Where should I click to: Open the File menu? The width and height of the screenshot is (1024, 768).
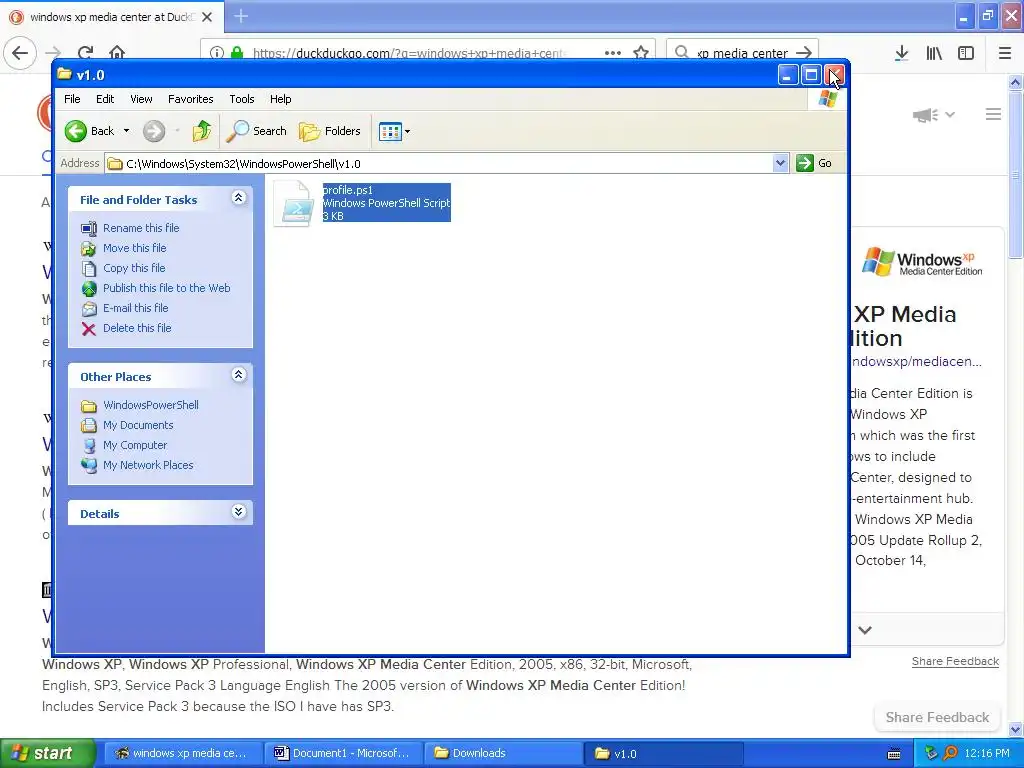(72, 99)
